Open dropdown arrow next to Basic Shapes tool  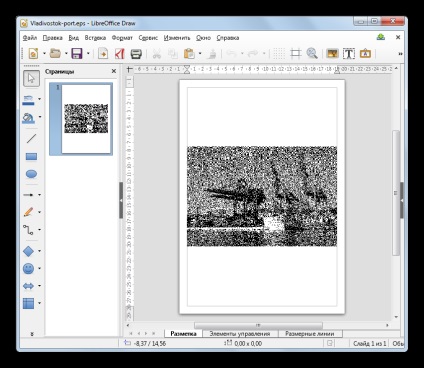coord(39,251)
